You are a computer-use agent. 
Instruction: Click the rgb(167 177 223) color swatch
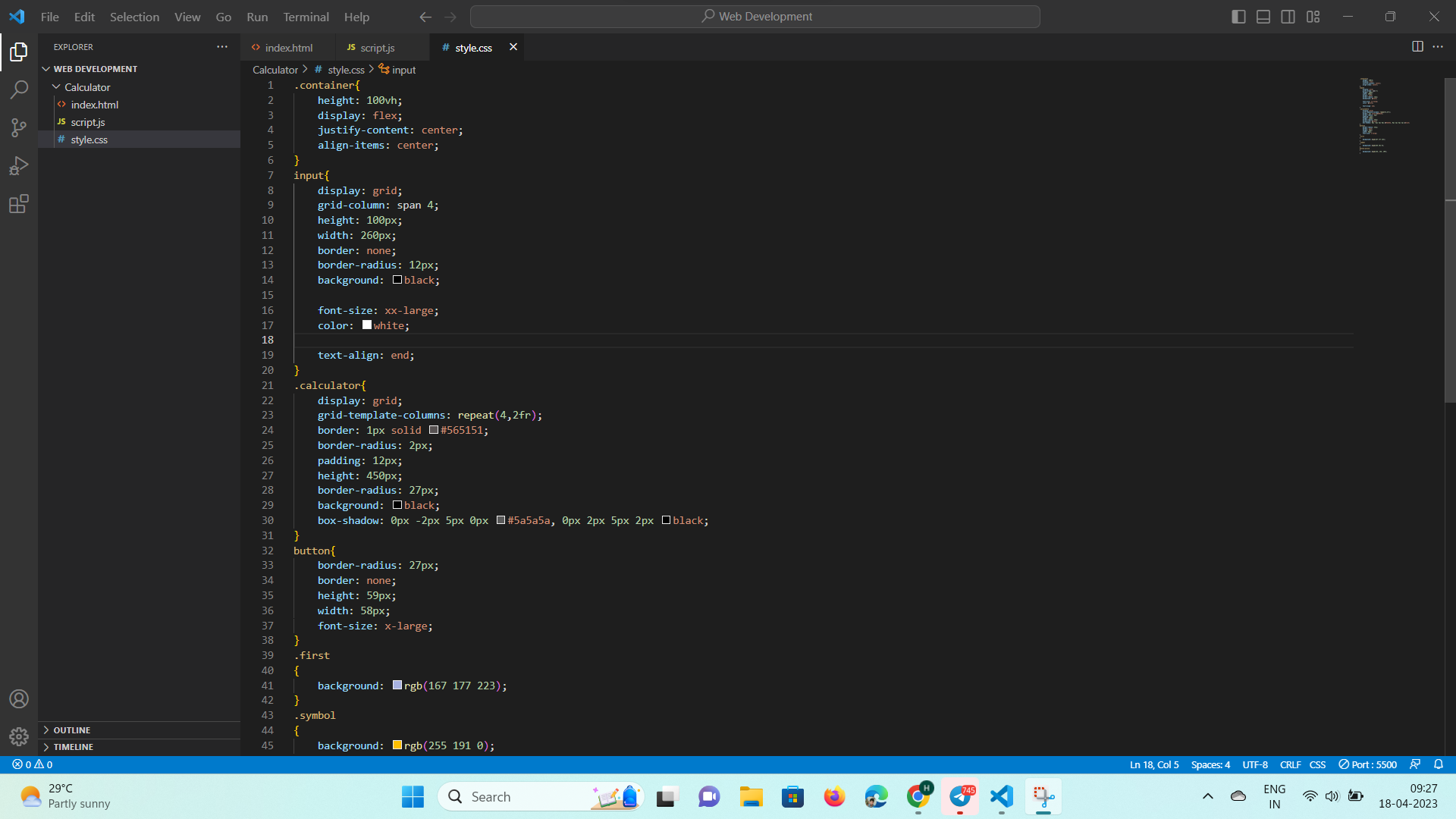pyautogui.click(x=397, y=686)
